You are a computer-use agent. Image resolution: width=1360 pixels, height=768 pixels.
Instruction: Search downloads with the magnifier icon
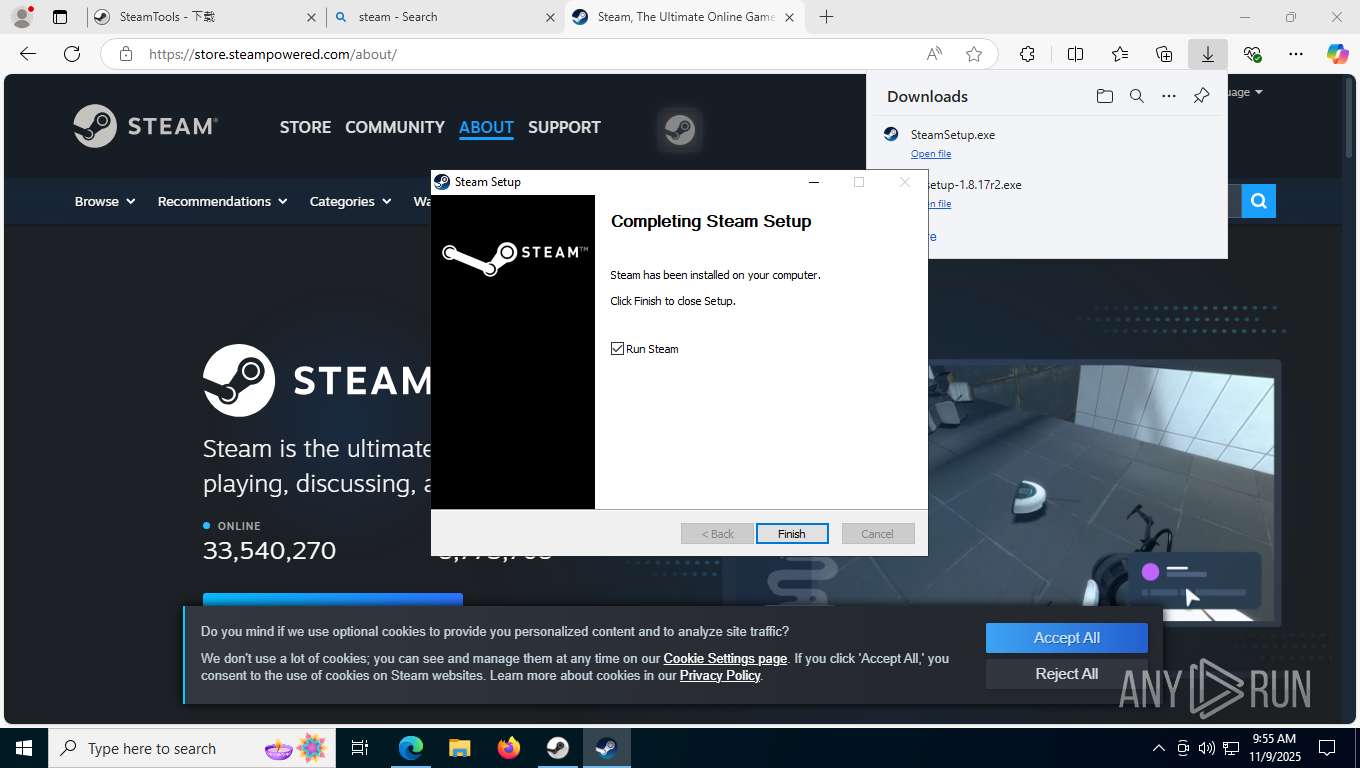point(1136,96)
